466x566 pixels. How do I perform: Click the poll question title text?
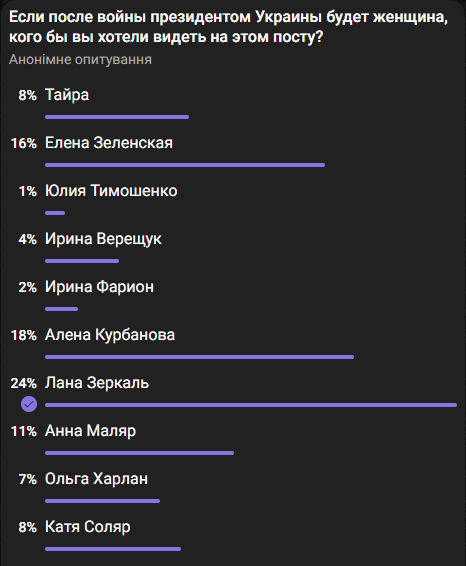click(228, 27)
